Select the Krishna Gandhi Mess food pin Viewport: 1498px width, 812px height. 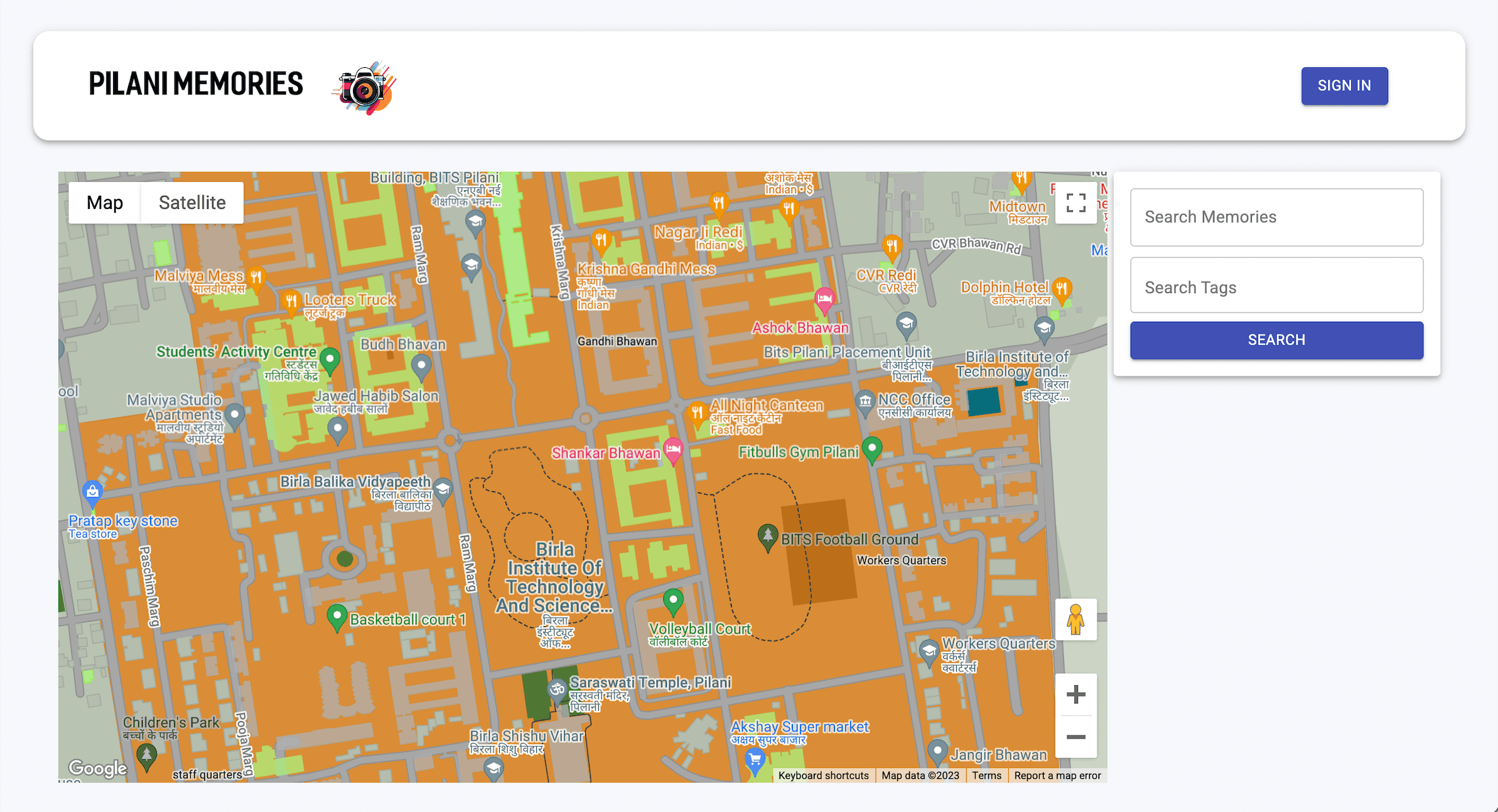(x=601, y=242)
